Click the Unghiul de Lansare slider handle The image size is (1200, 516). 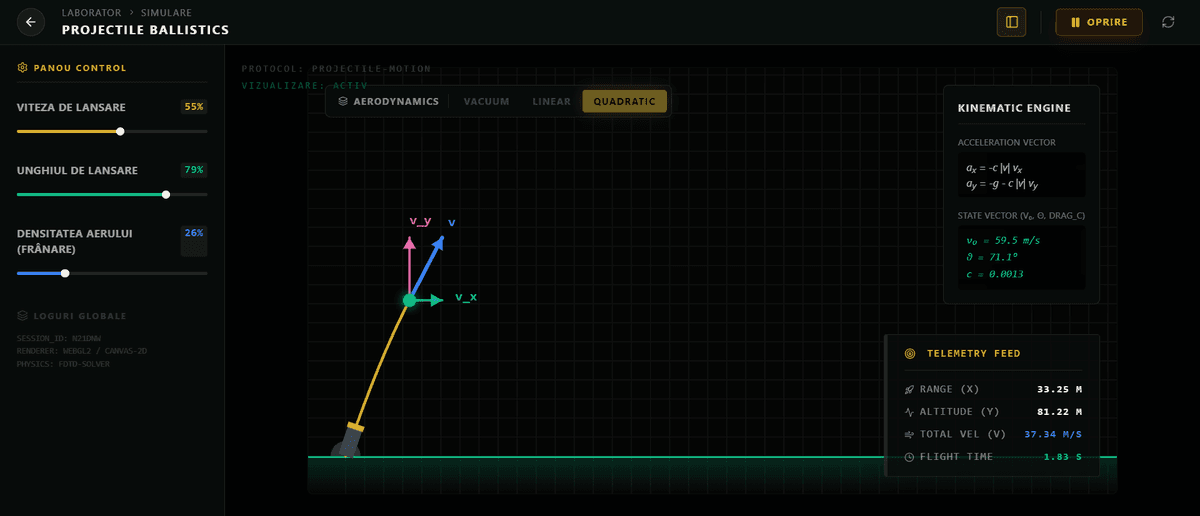(166, 195)
